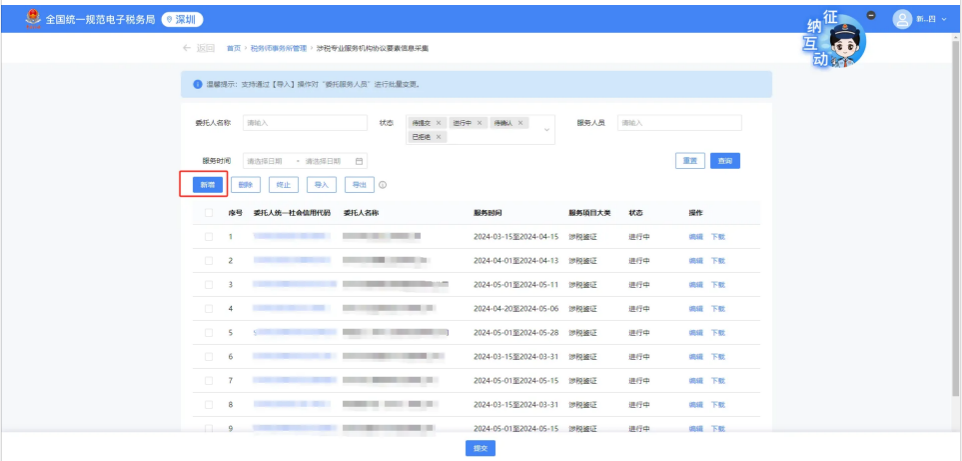This screenshot has height=461, width=962.
Task: Remove the 待提交 status tag
Action: click(438, 123)
